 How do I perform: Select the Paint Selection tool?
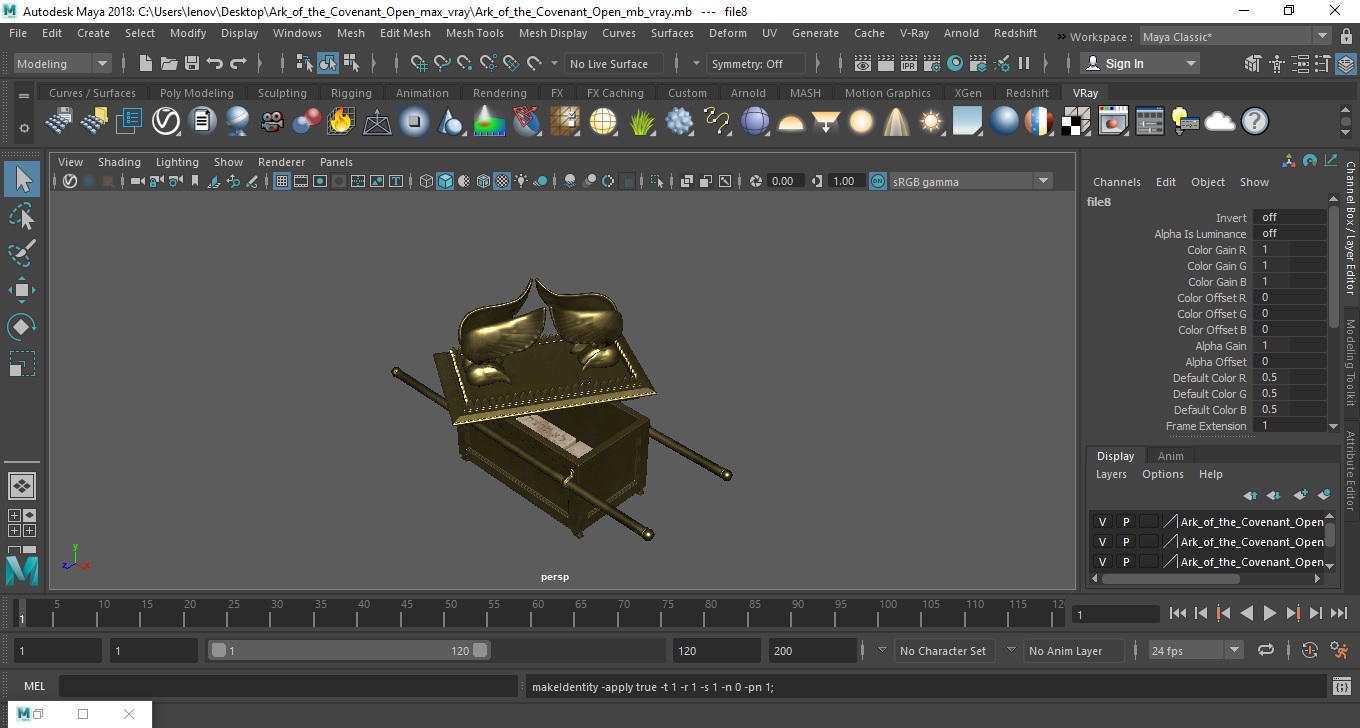pos(22,253)
